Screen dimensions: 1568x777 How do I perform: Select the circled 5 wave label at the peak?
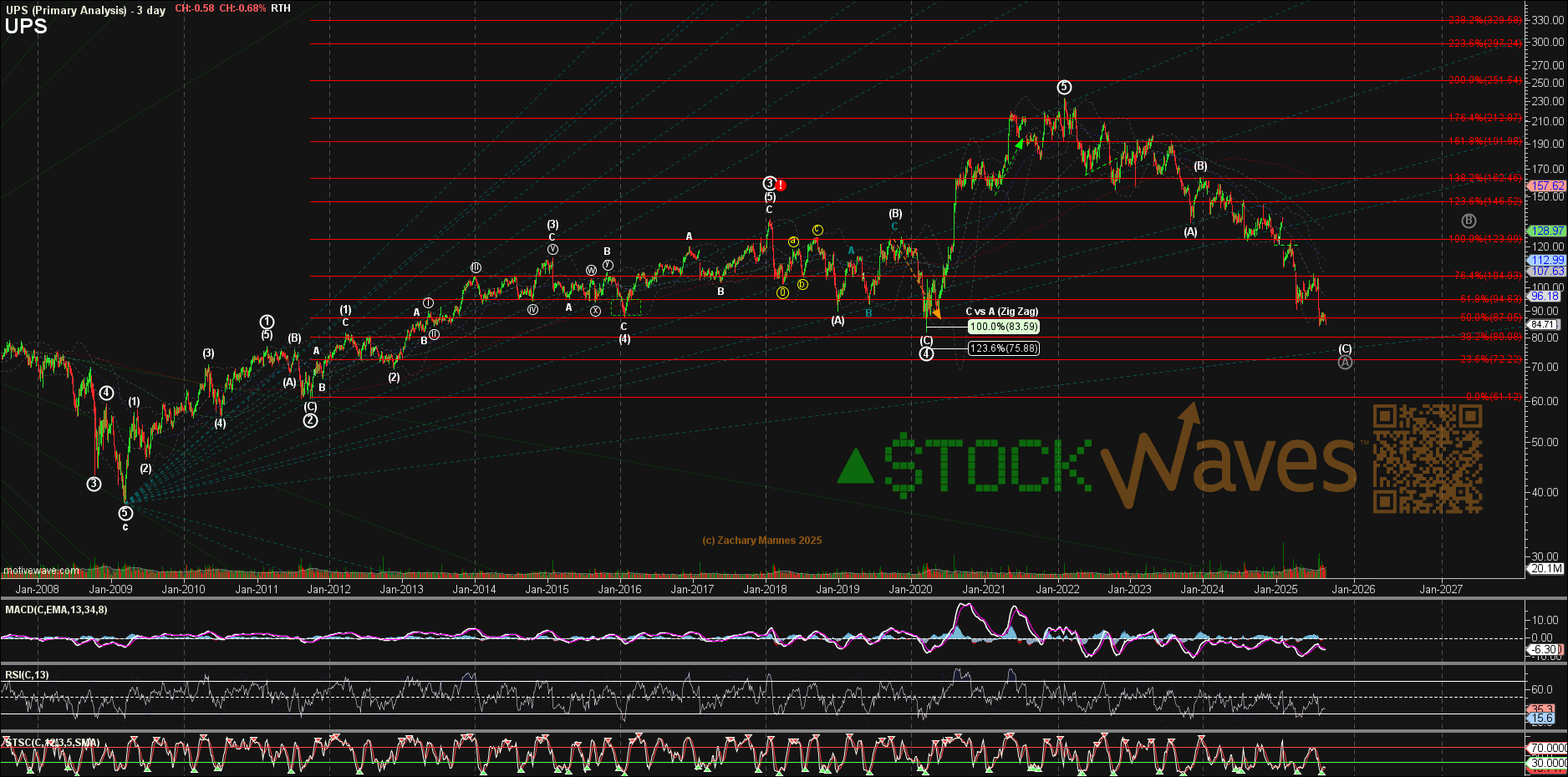(x=1064, y=87)
